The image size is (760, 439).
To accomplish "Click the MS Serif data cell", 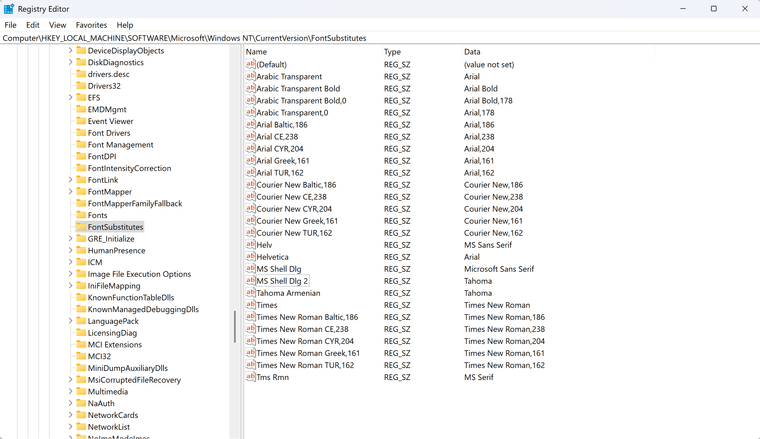I will [478, 377].
